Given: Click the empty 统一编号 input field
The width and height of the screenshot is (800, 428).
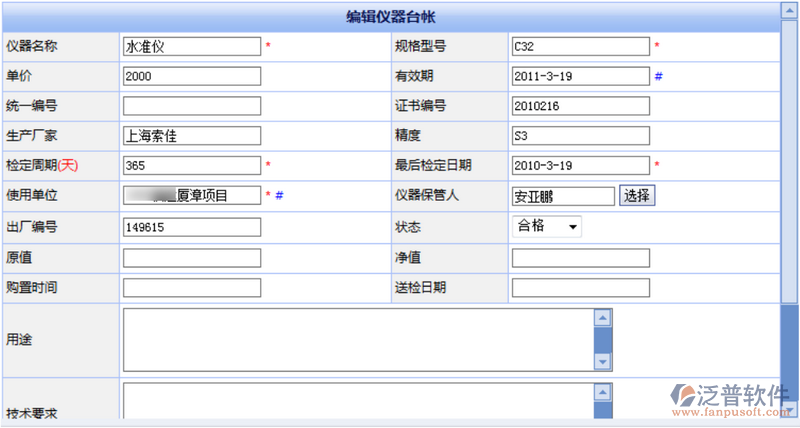Looking at the screenshot, I should click(191, 106).
